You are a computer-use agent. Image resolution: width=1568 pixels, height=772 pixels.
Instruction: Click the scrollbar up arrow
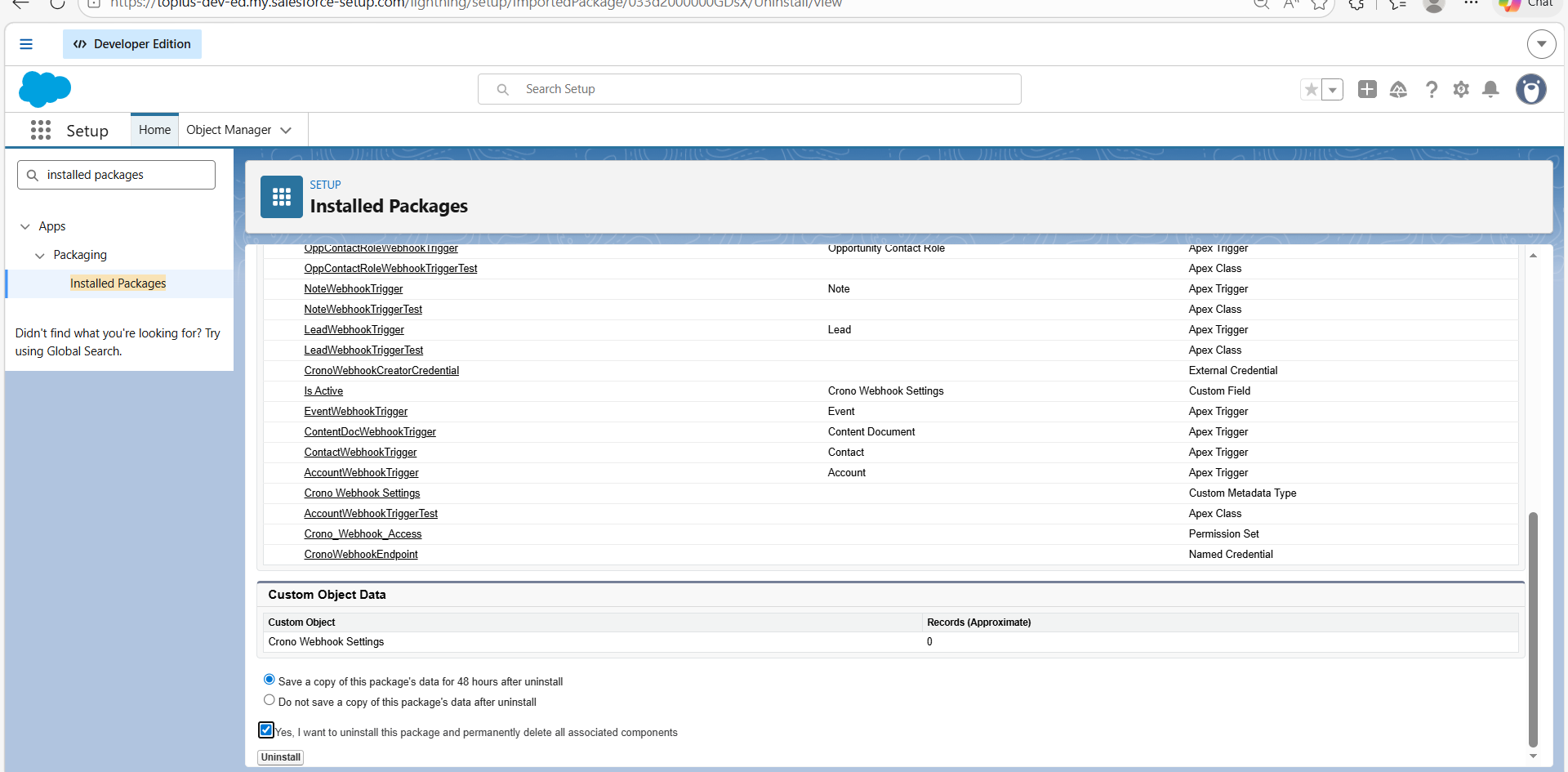tap(1533, 256)
